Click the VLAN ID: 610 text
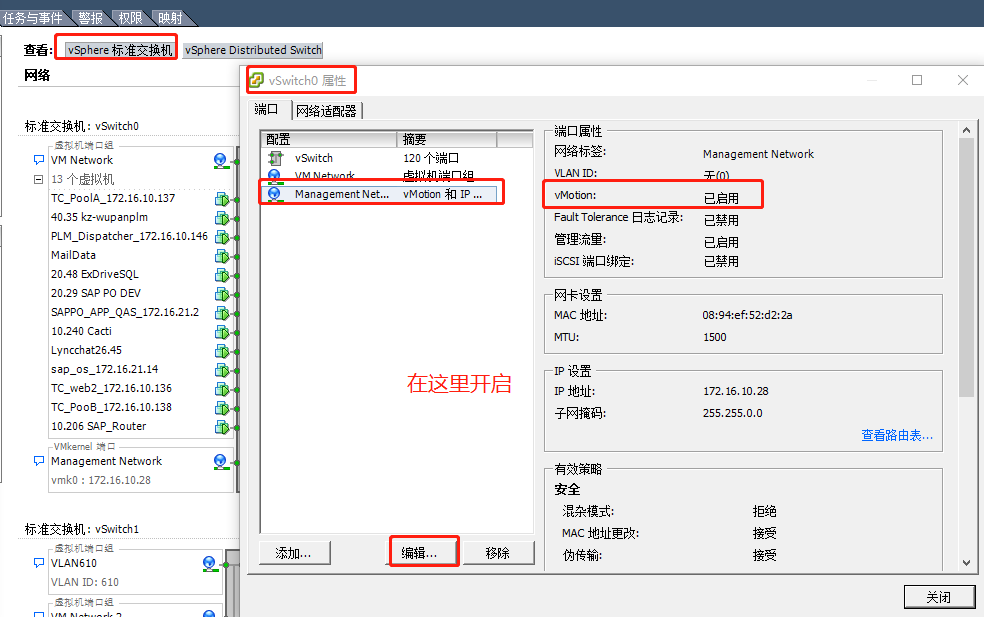984x617 pixels. tap(85, 582)
